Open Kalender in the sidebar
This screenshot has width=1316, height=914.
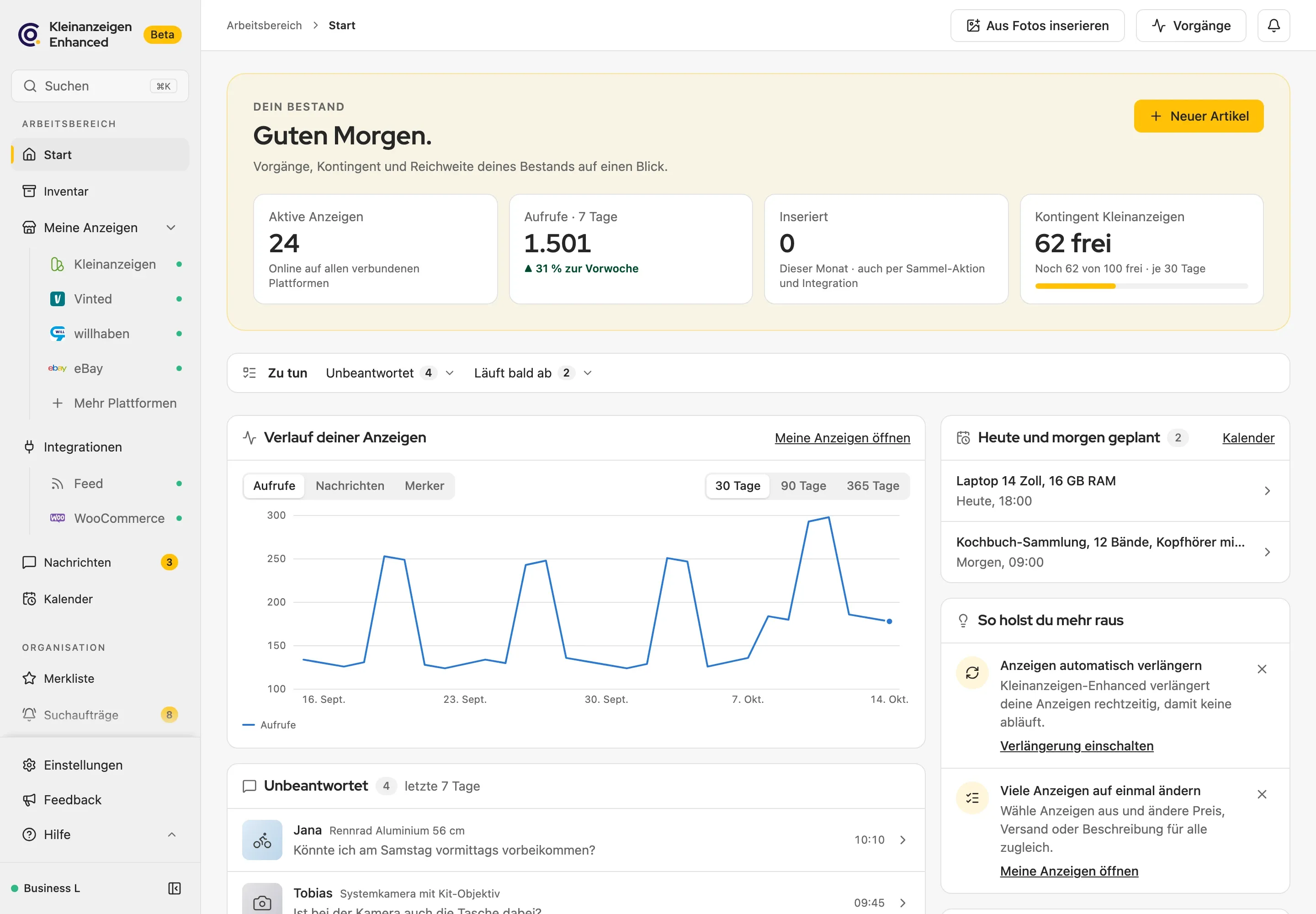(x=100, y=599)
